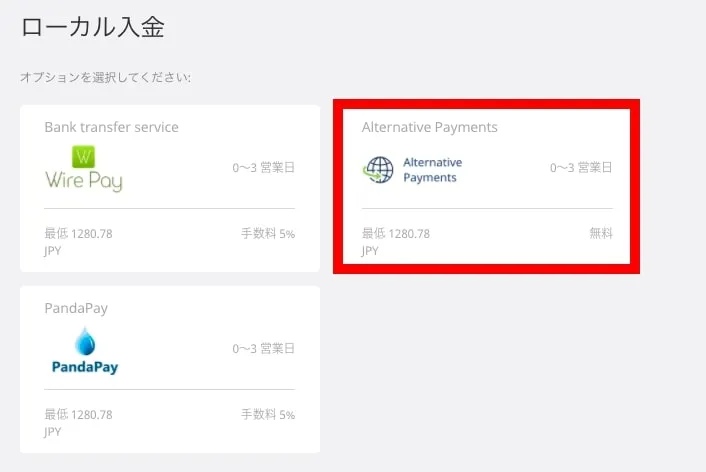Click Wire Pay 手数料 5% fee label
The height and width of the screenshot is (472, 706).
268,233
